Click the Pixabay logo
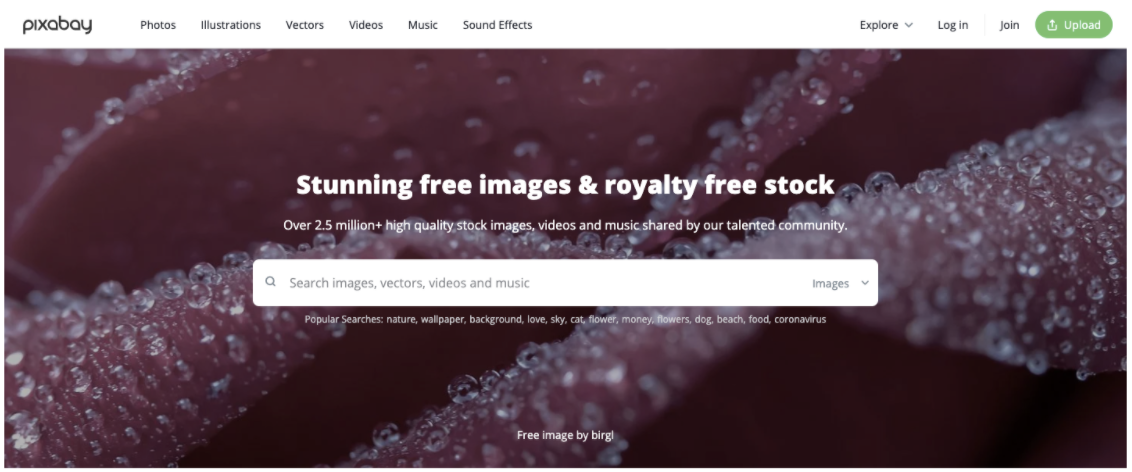 coord(57,25)
